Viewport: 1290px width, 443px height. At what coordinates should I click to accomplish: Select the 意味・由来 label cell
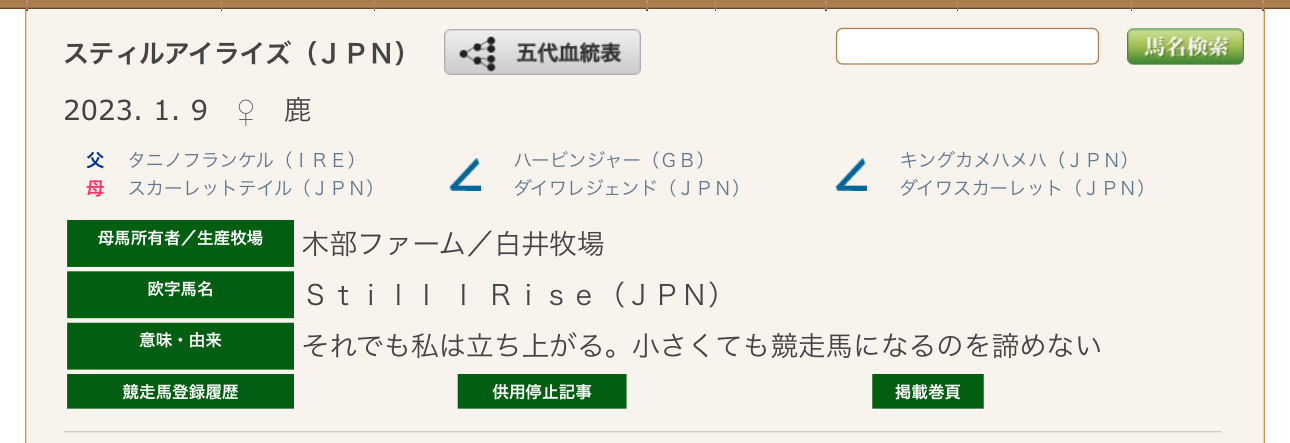(x=181, y=346)
